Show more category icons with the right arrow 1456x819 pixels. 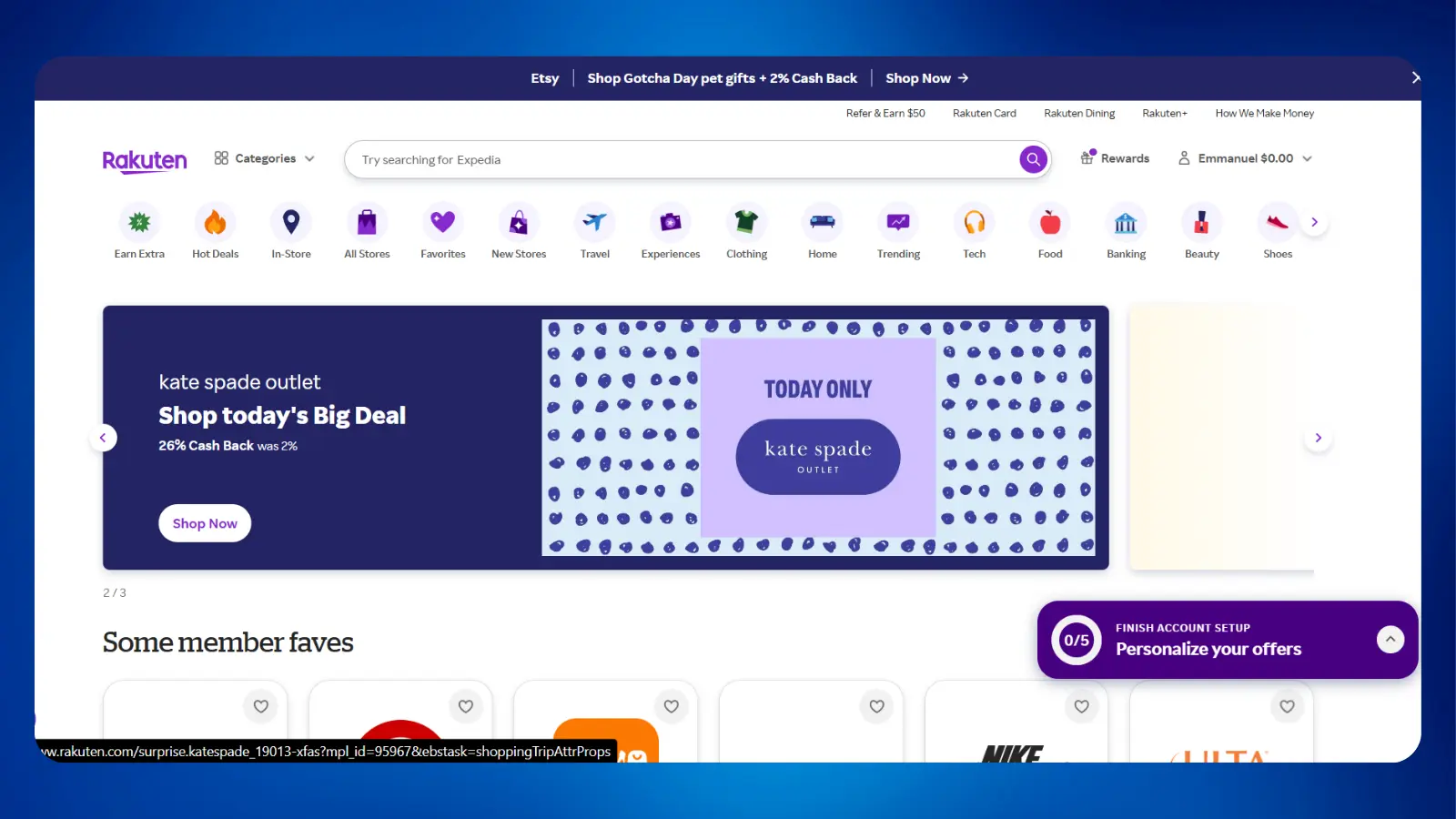pos(1314,222)
